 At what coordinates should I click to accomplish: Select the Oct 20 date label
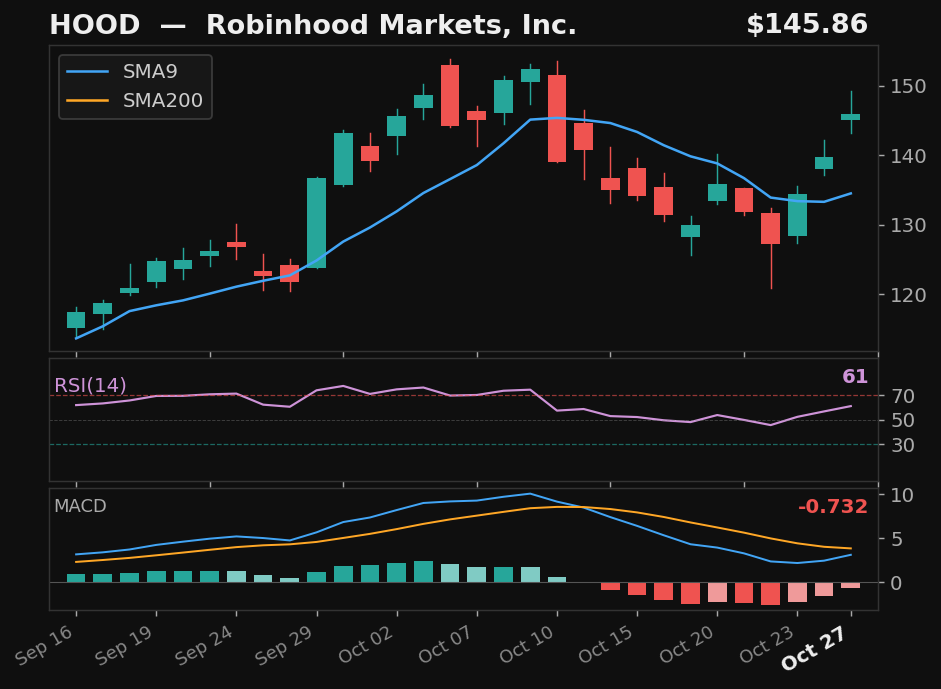coord(687,644)
